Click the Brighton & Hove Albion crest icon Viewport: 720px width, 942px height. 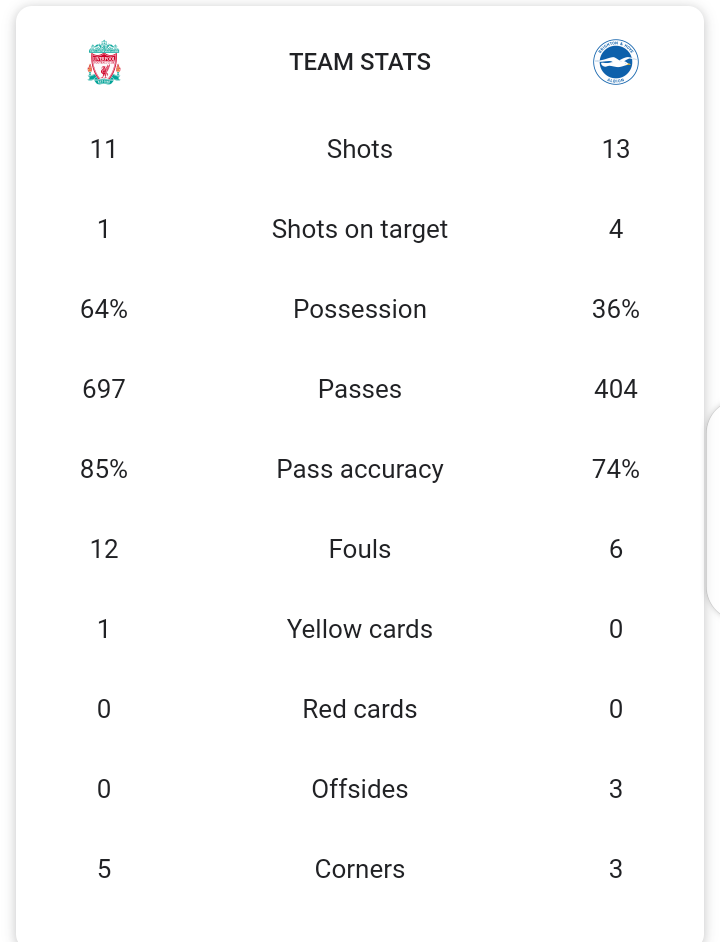click(615, 62)
